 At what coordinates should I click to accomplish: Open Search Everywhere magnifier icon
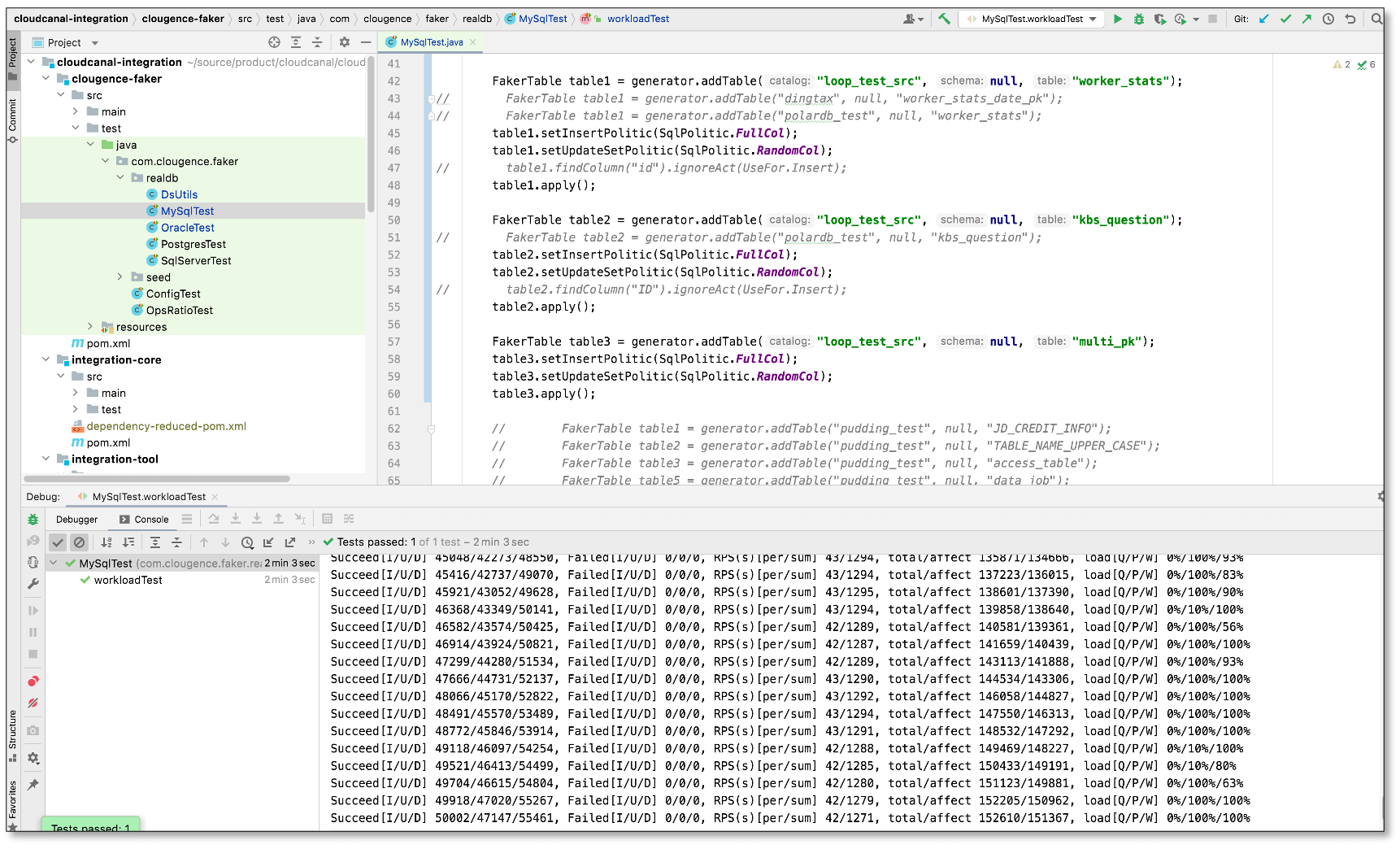click(1376, 19)
